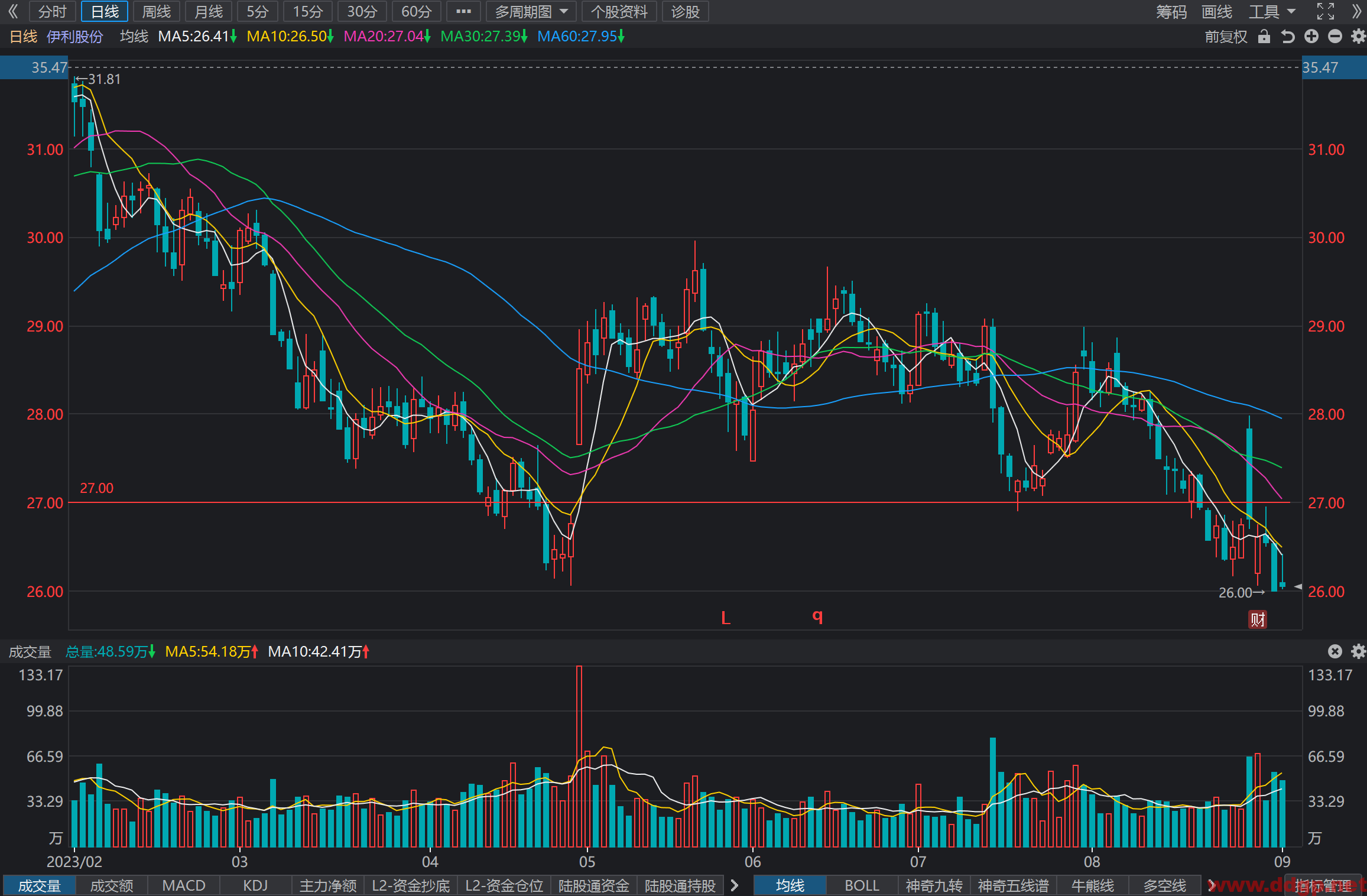Select the 5分 period
This screenshot has width=1367, height=896.
coord(258,11)
